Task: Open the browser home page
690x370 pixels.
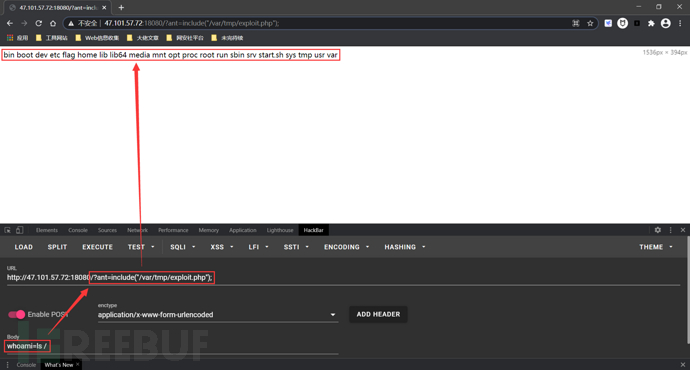Action: click(53, 23)
